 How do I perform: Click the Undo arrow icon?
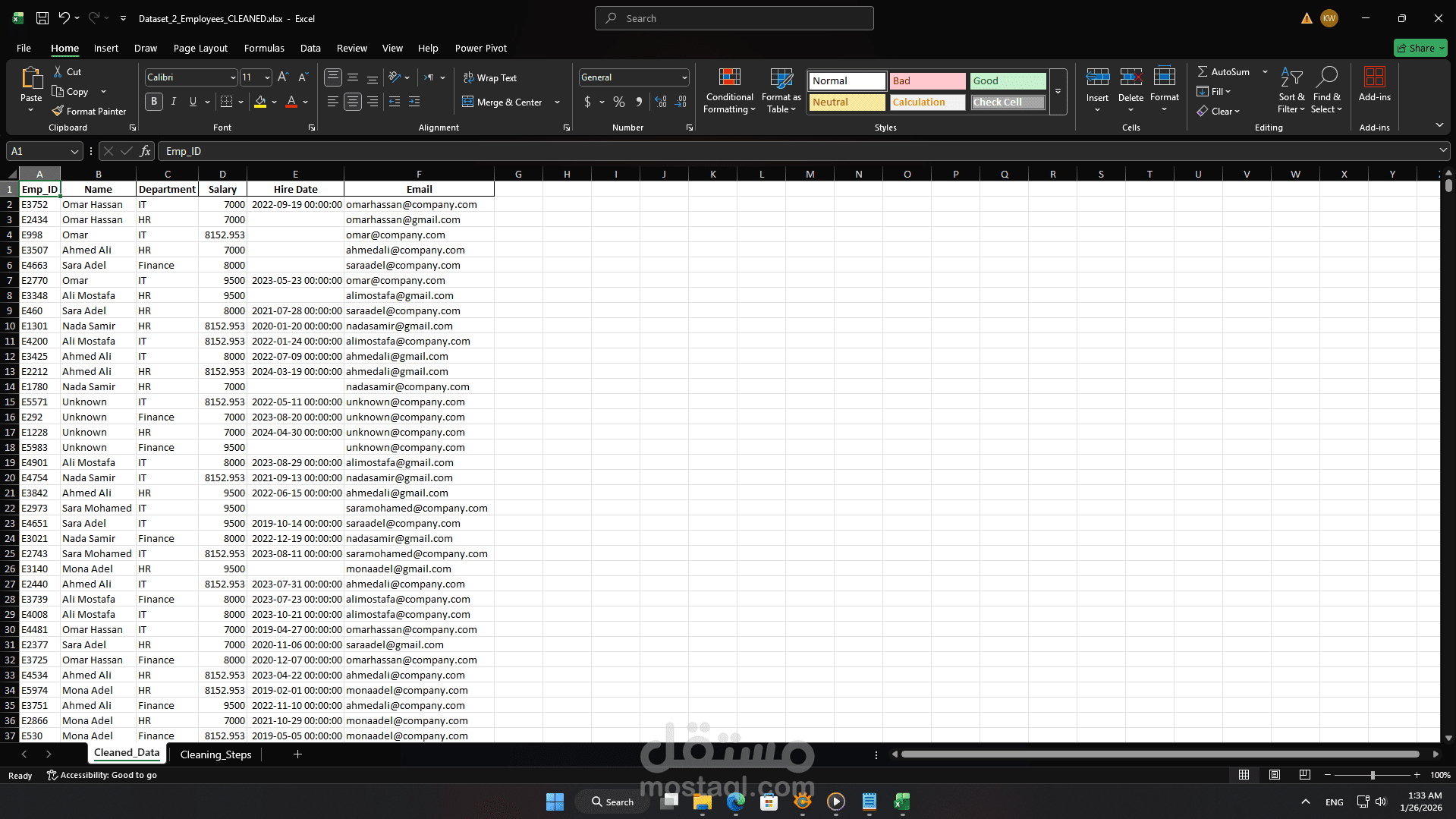pos(64,18)
